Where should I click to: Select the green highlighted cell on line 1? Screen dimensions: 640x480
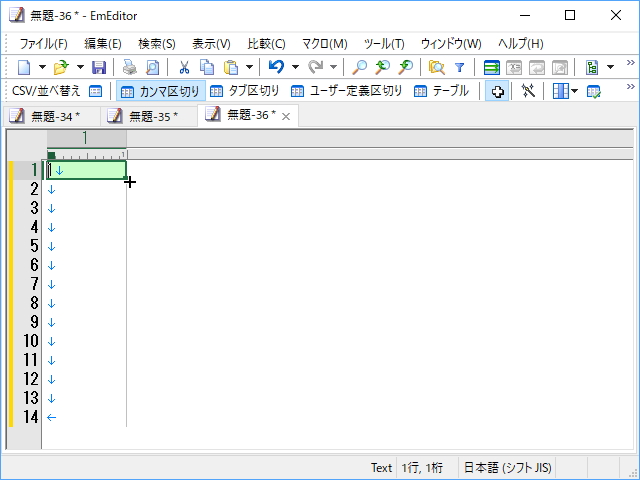[87, 170]
